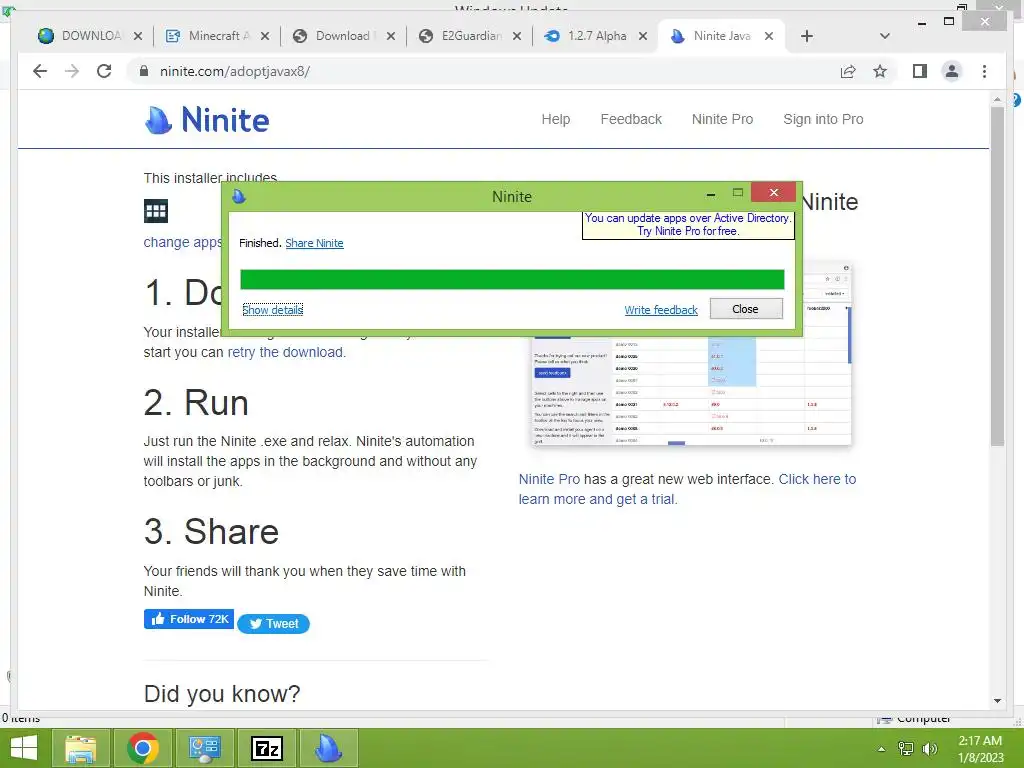Share this page icon in address bar
The height and width of the screenshot is (768, 1024).
(x=848, y=71)
